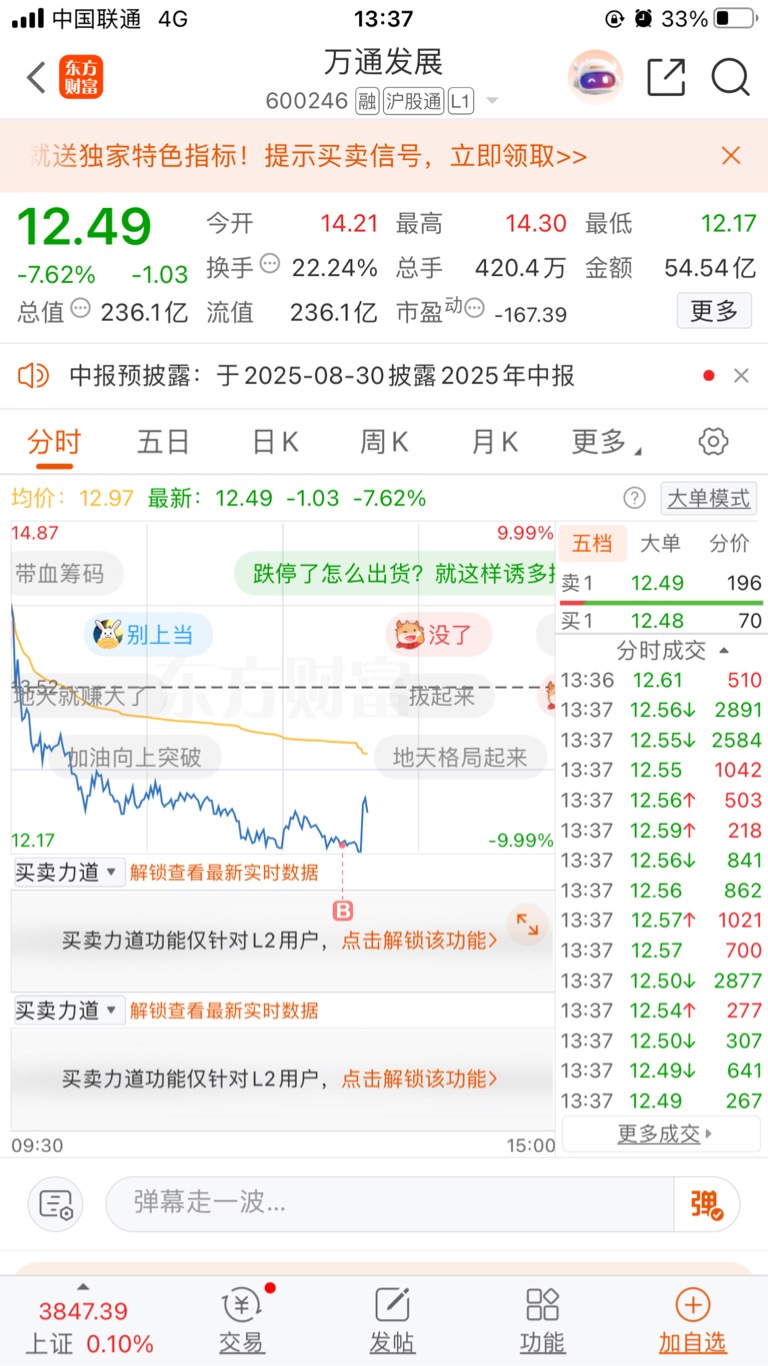The width and height of the screenshot is (768, 1366).
Task: Toggle the 弹 danmaku switch
Action: [x=706, y=1203]
